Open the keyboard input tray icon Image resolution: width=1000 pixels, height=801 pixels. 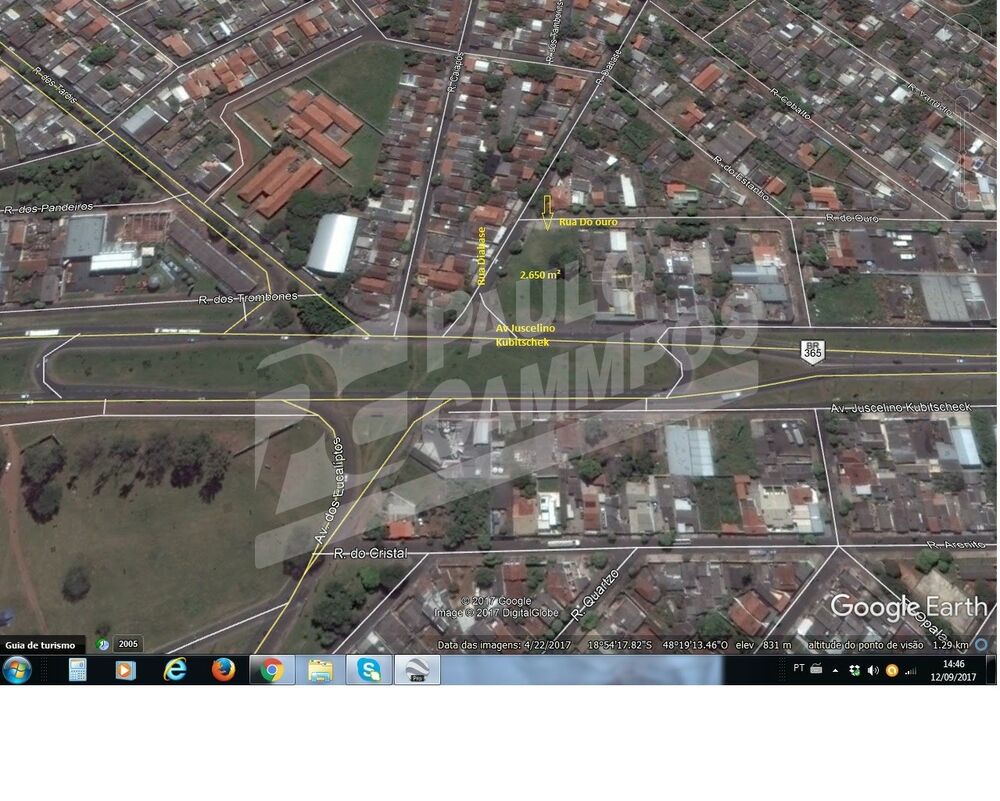(818, 668)
